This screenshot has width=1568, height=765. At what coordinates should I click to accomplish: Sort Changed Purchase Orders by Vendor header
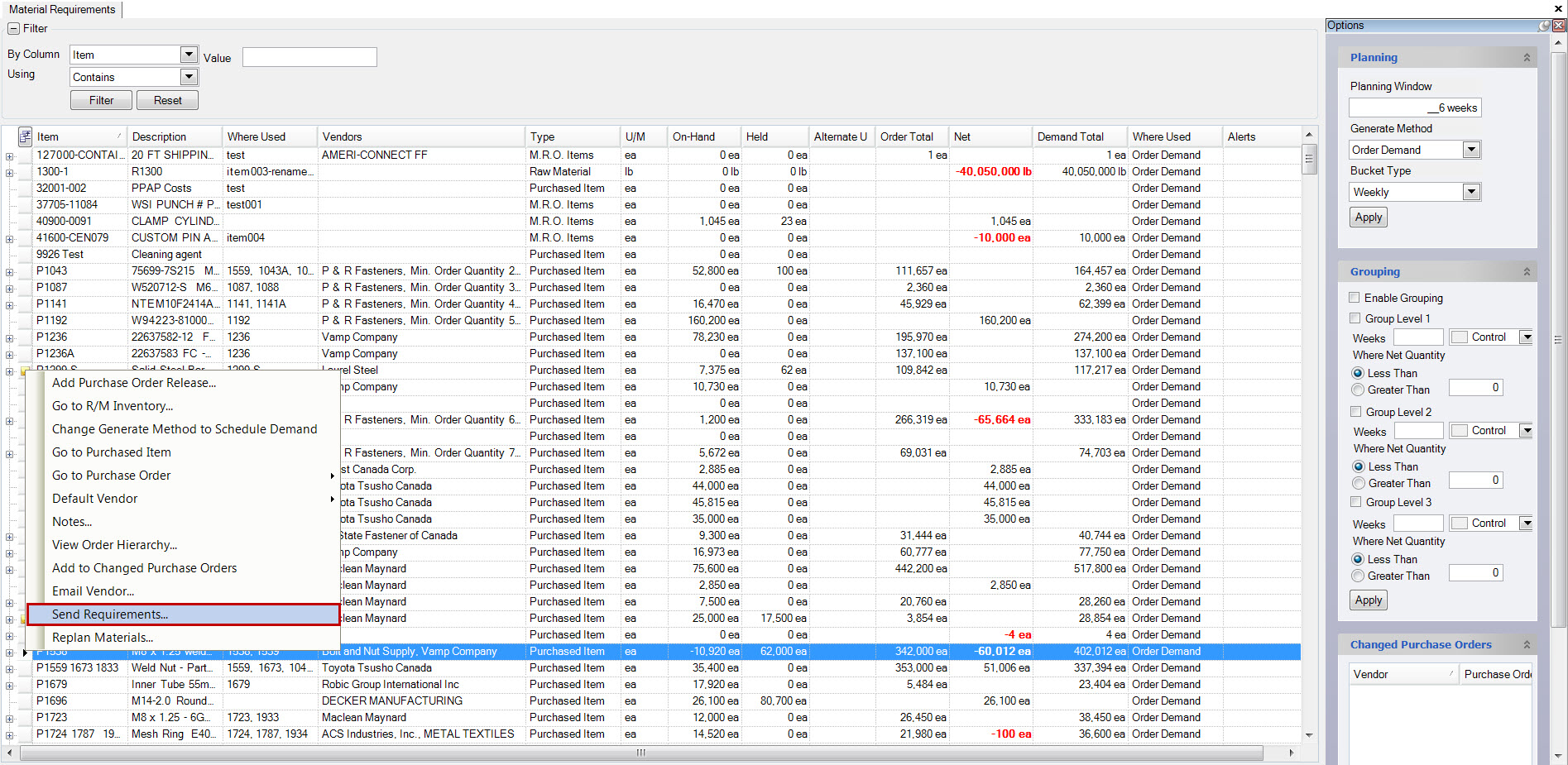[1403, 674]
